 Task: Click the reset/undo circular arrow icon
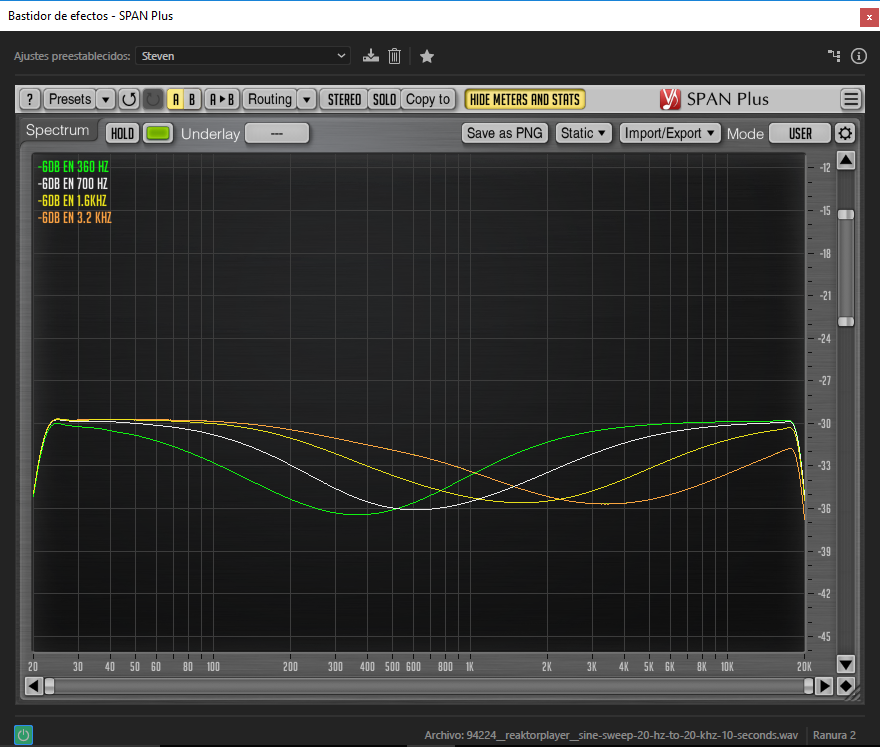click(129, 99)
